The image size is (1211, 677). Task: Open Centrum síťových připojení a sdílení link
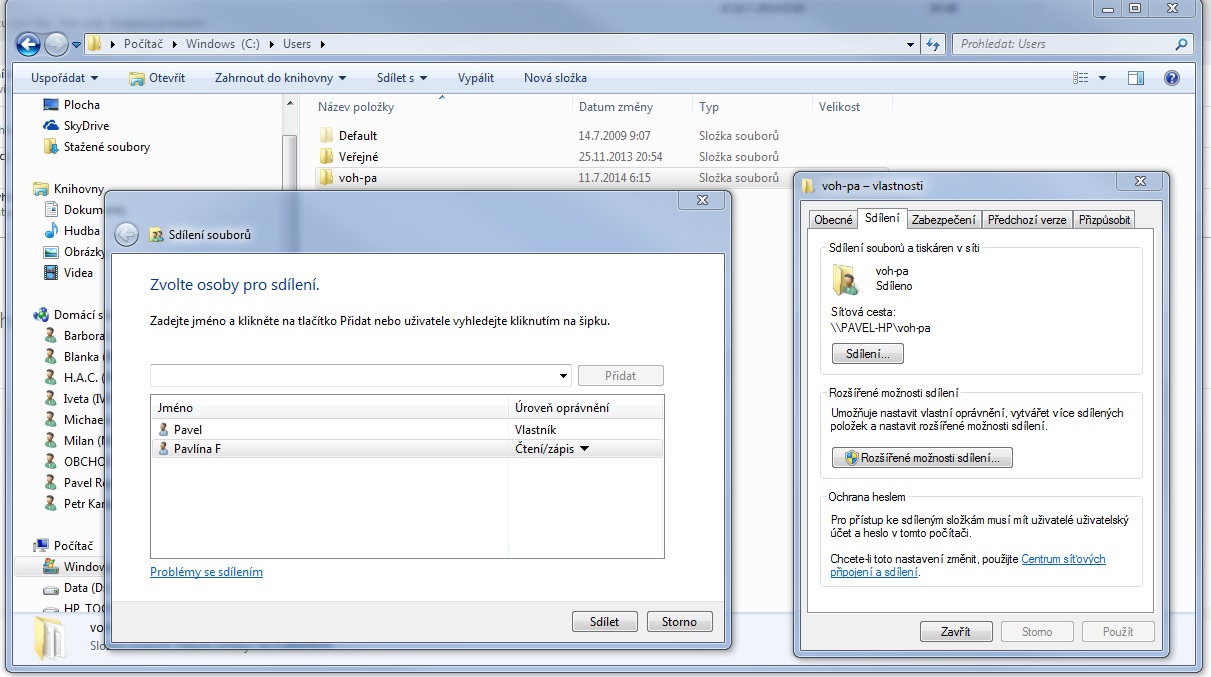click(968, 566)
